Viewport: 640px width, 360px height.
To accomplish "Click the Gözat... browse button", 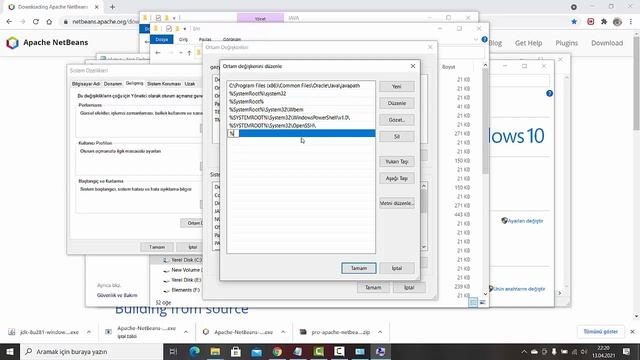I will 396,120.
